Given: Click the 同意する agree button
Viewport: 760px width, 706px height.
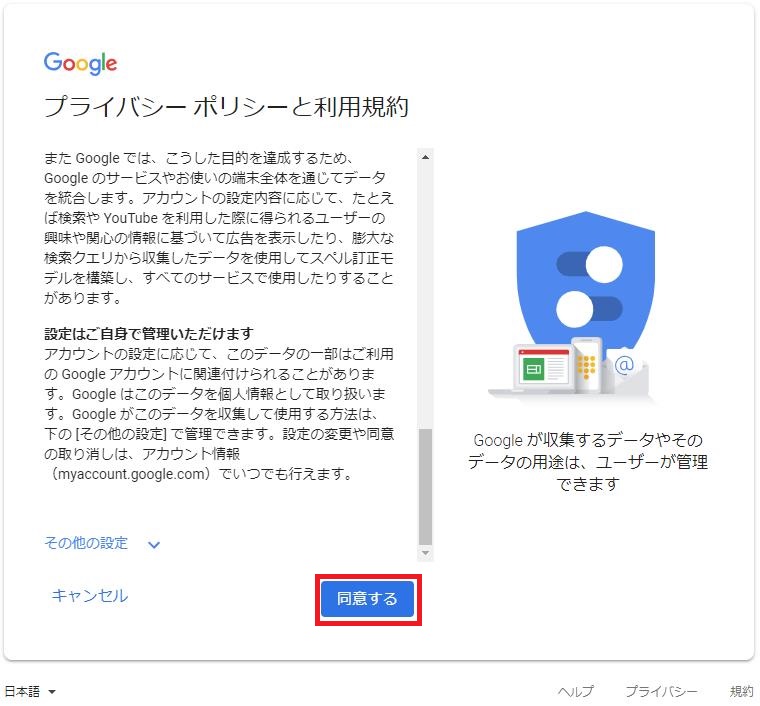Looking at the screenshot, I should 367,599.
